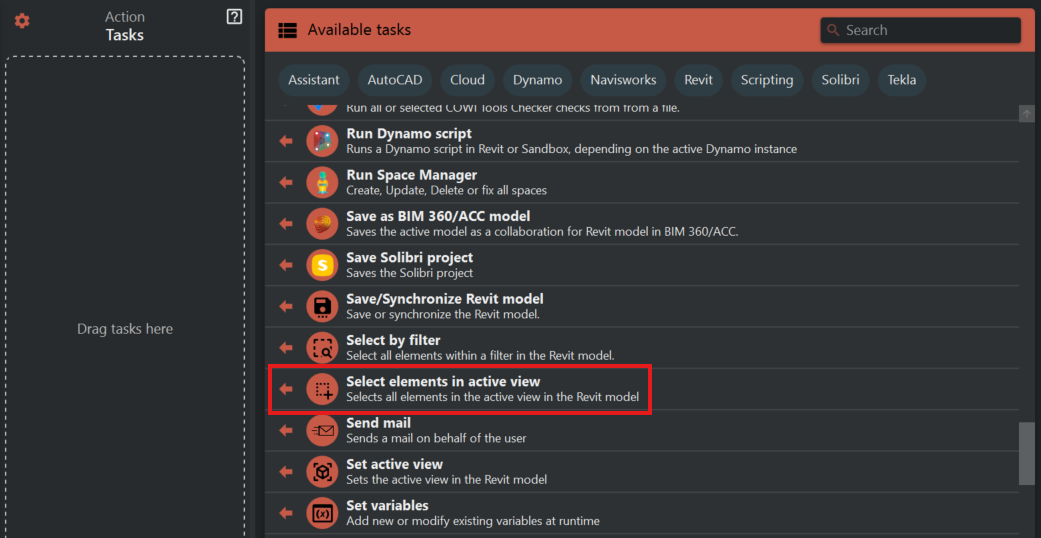
Task: Select the Set variables title
Action: [x=387, y=505]
